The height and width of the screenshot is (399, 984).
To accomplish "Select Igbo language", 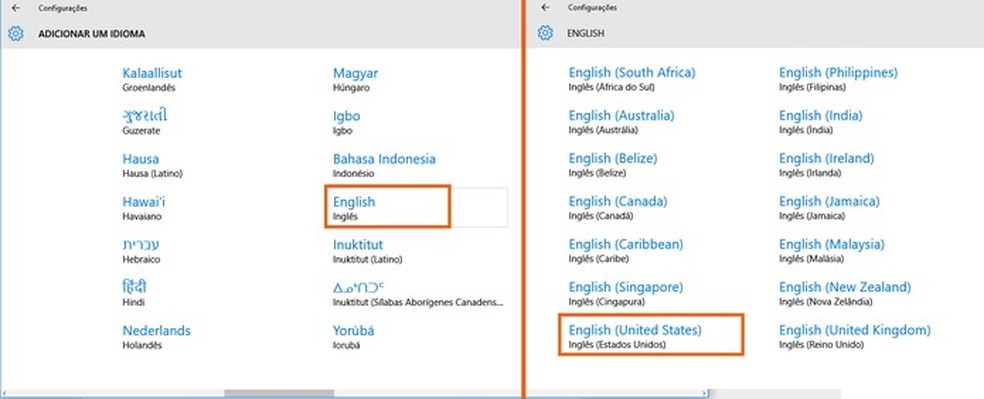I will pyautogui.click(x=346, y=122).
